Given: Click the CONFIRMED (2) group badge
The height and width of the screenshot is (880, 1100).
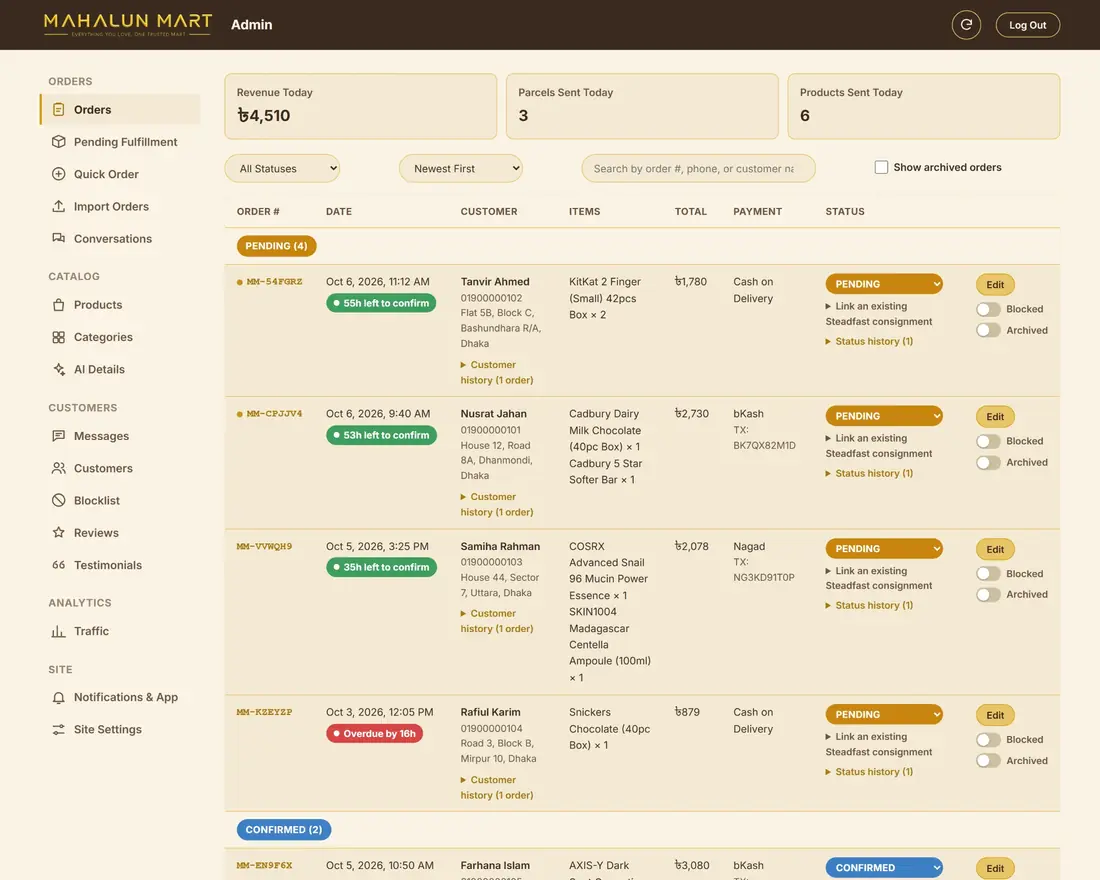Looking at the screenshot, I should (283, 829).
